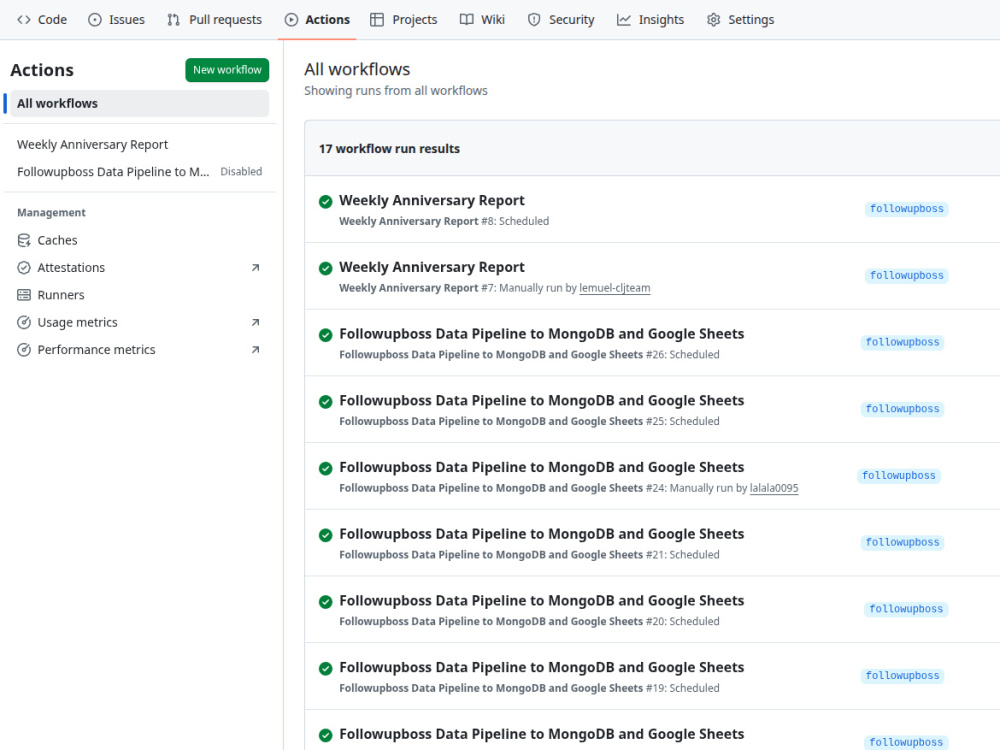Click success status icon for run #21
This screenshot has width=1000, height=750.
(x=325, y=536)
